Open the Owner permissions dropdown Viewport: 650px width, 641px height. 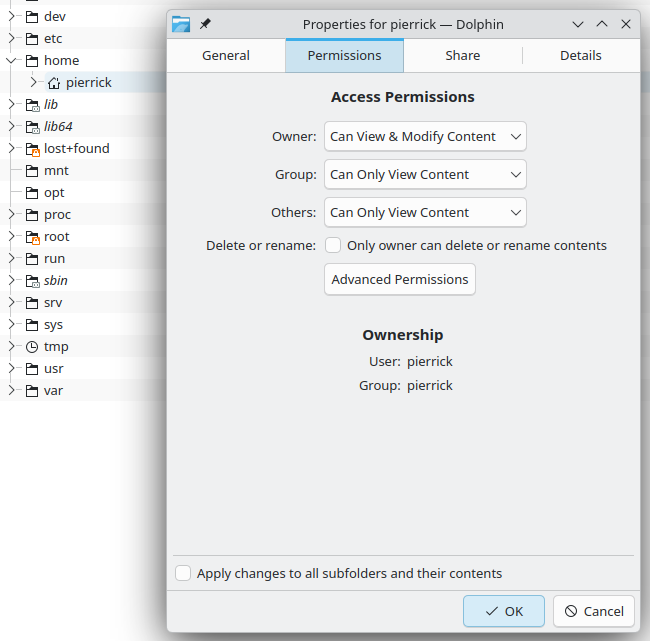pos(425,136)
